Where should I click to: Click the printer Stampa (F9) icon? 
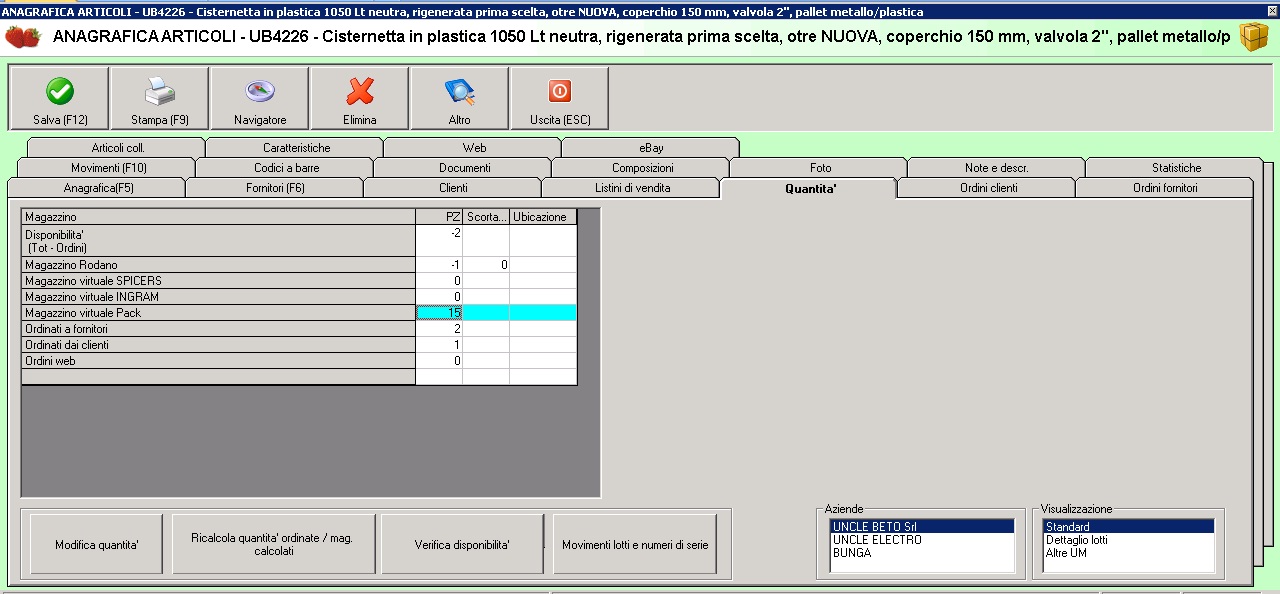(160, 92)
